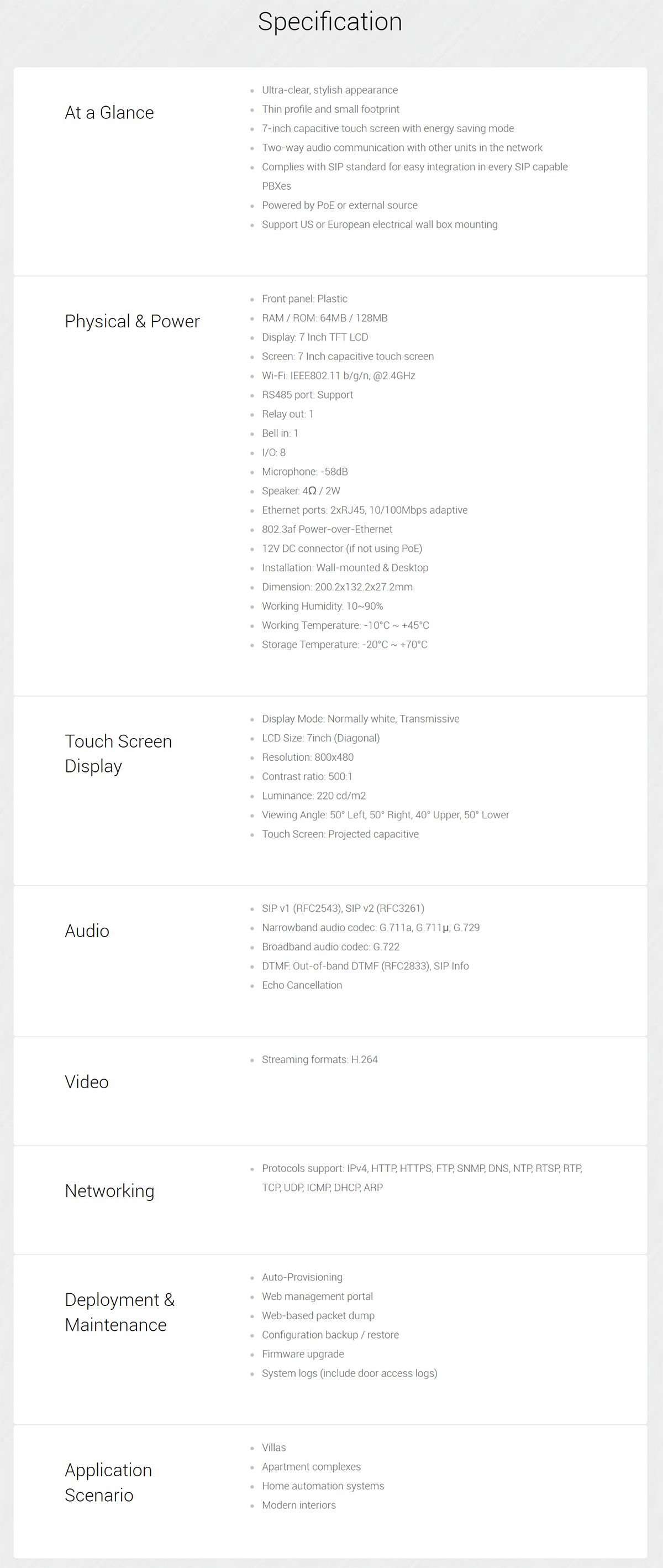Click the Broadband audio codec: G.722 line
This screenshot has width=663, height=1568.
[331, 947]
